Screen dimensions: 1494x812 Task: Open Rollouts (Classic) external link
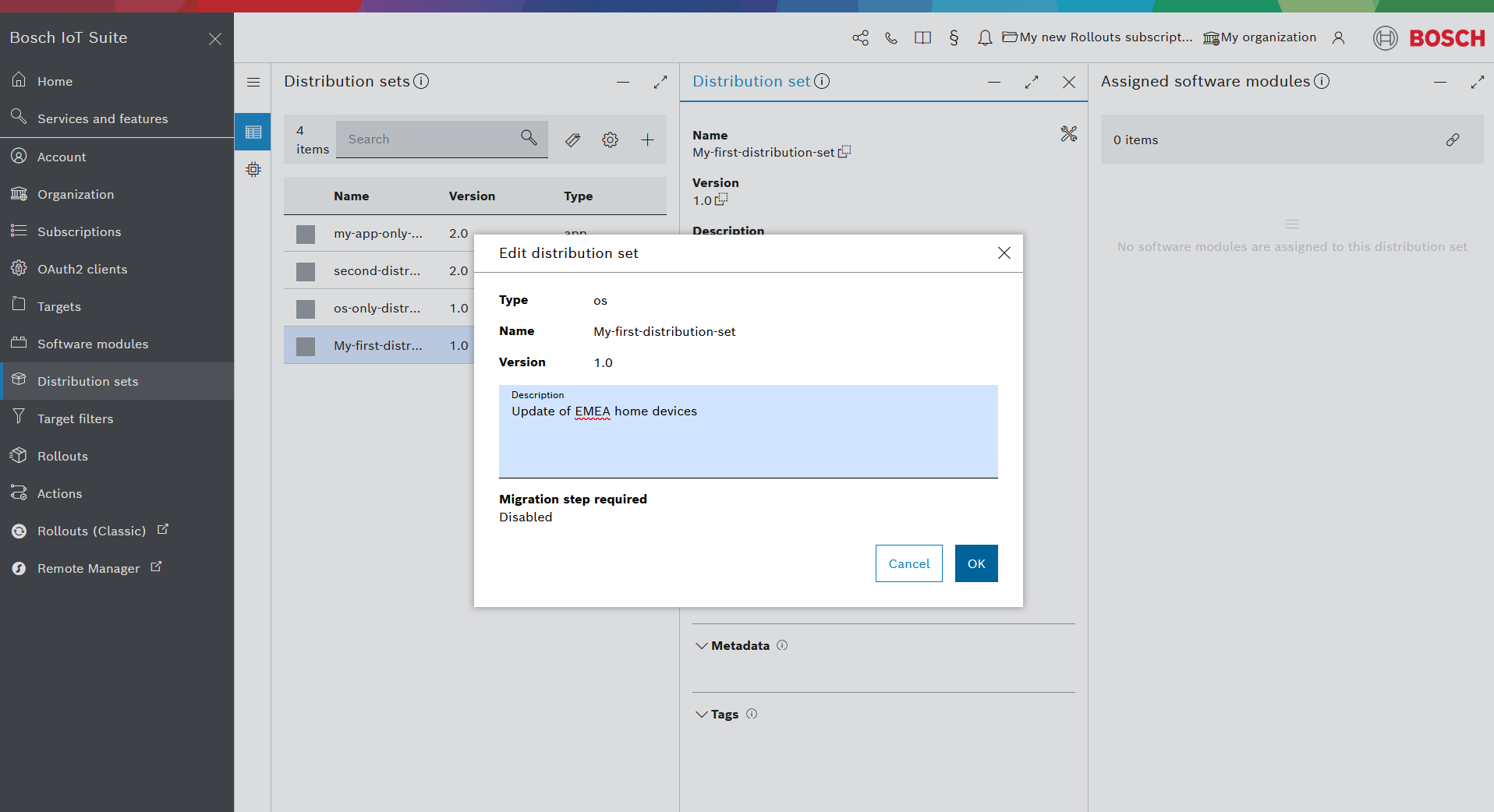(117, 531)
